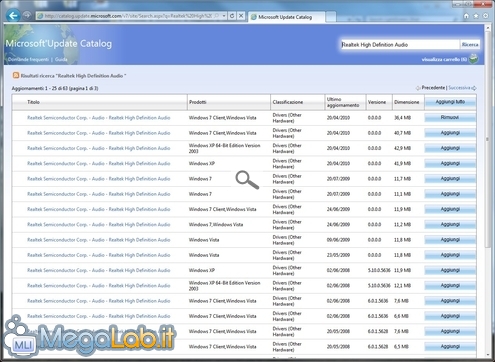The height and width of the screenshot is (362, 495).
Task: Open the Realtek driver link for Windows XP 41,9 MB
Action: [99, 163]
